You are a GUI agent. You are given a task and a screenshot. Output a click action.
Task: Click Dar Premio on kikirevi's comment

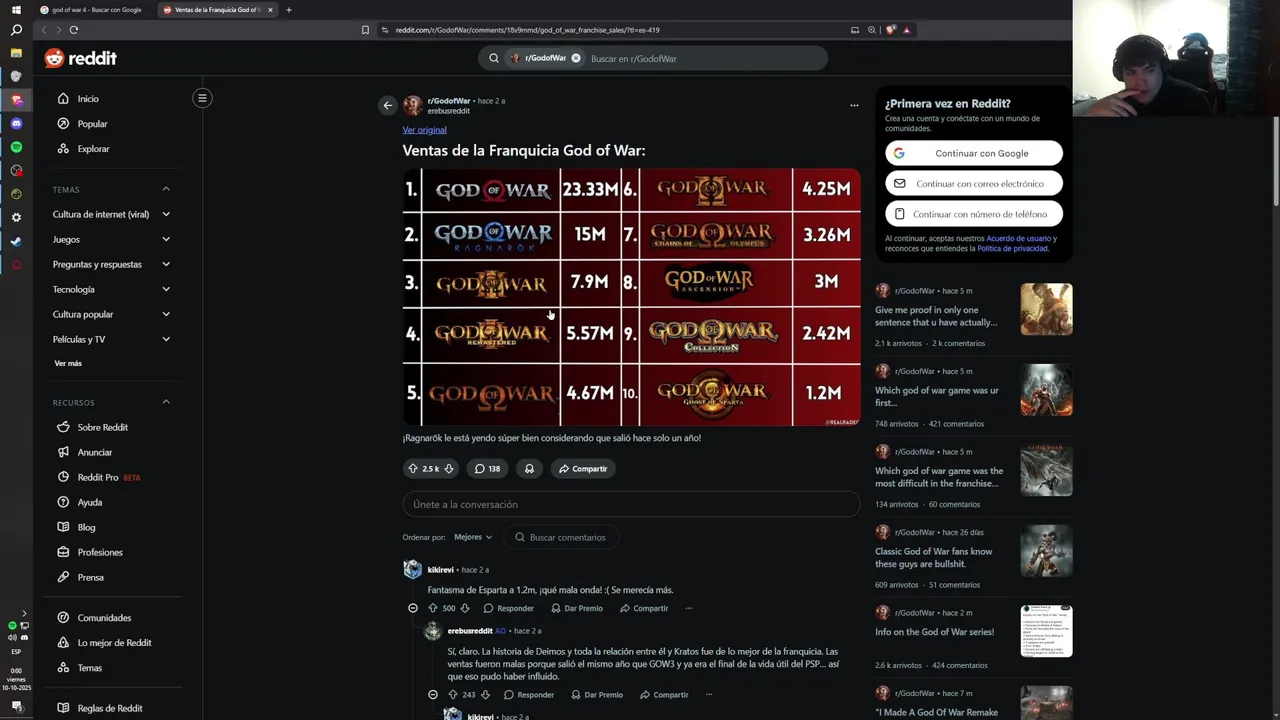pos(576,608)
